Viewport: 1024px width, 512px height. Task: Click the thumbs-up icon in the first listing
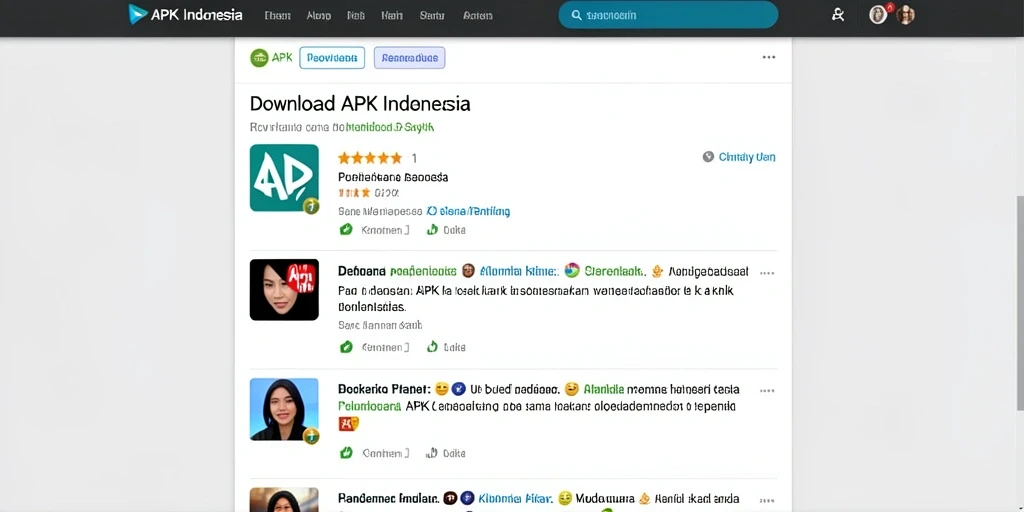coord(432,230)
